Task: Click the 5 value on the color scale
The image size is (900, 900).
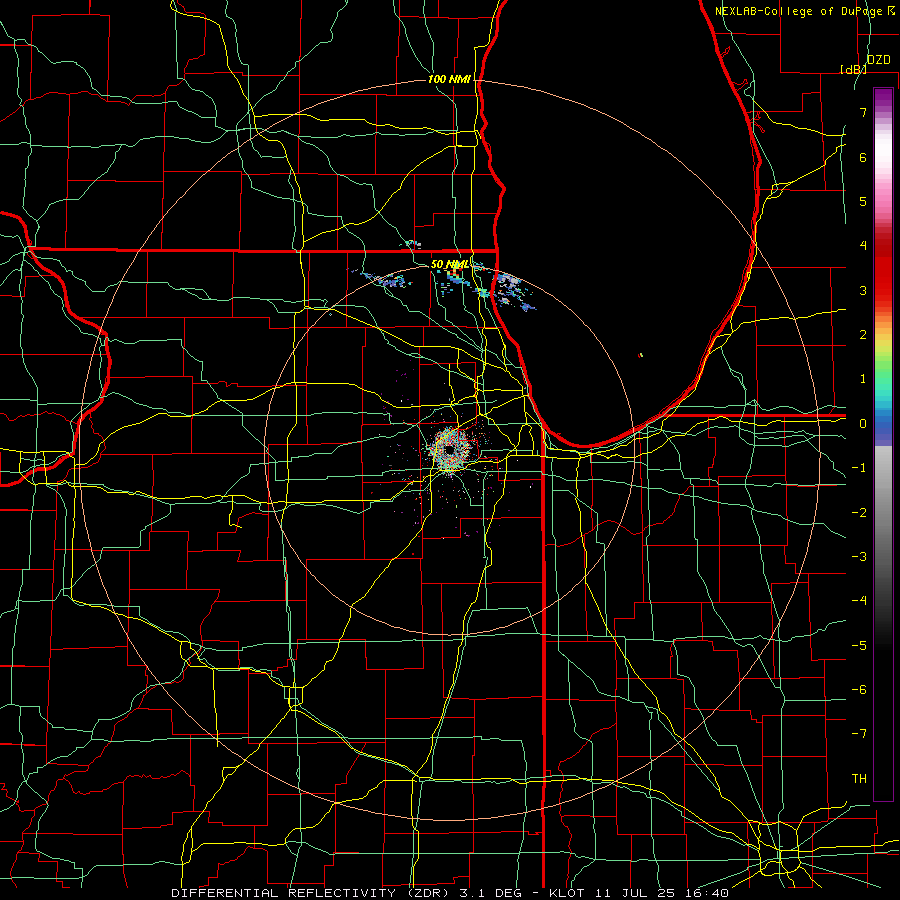Action: 863,201
